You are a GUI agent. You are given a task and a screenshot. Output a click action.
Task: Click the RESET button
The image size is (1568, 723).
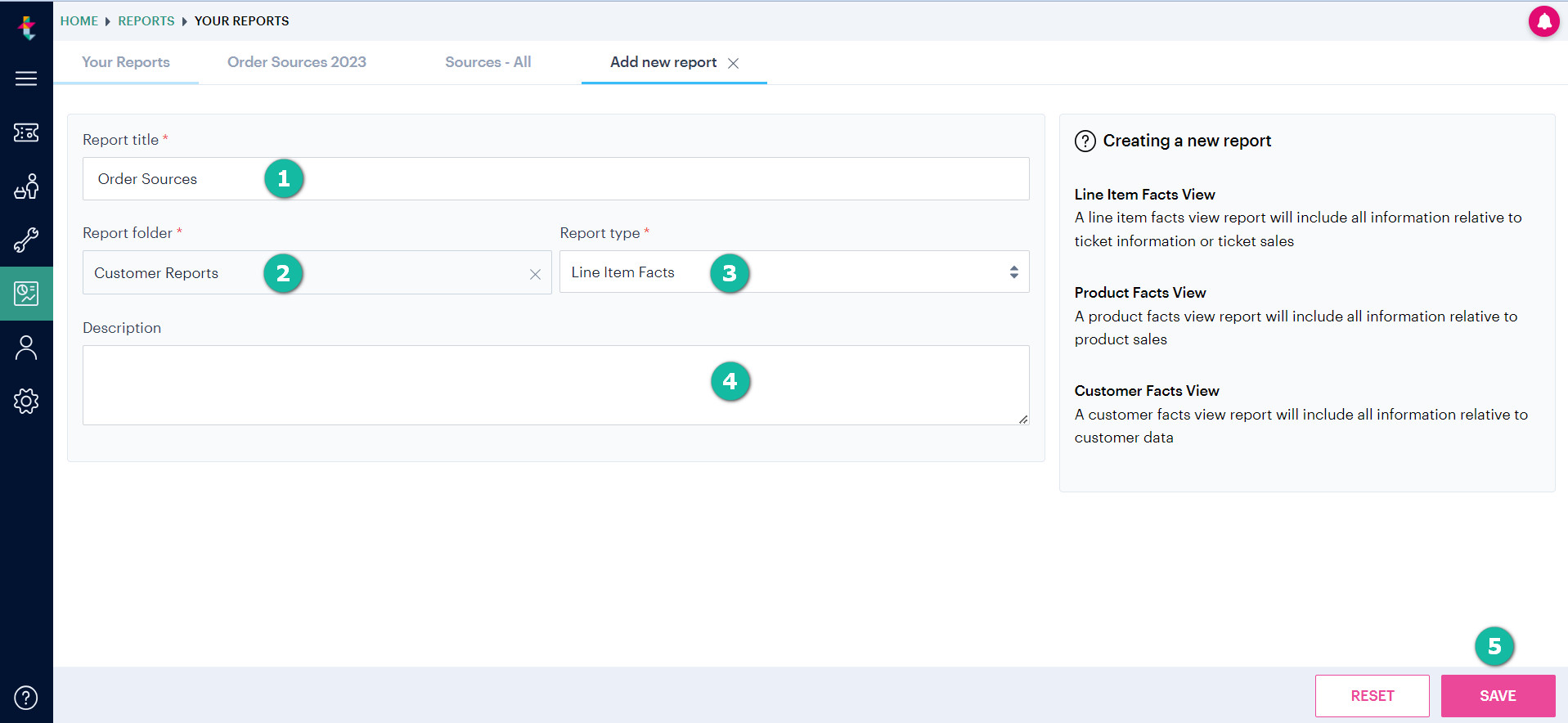1372,696
